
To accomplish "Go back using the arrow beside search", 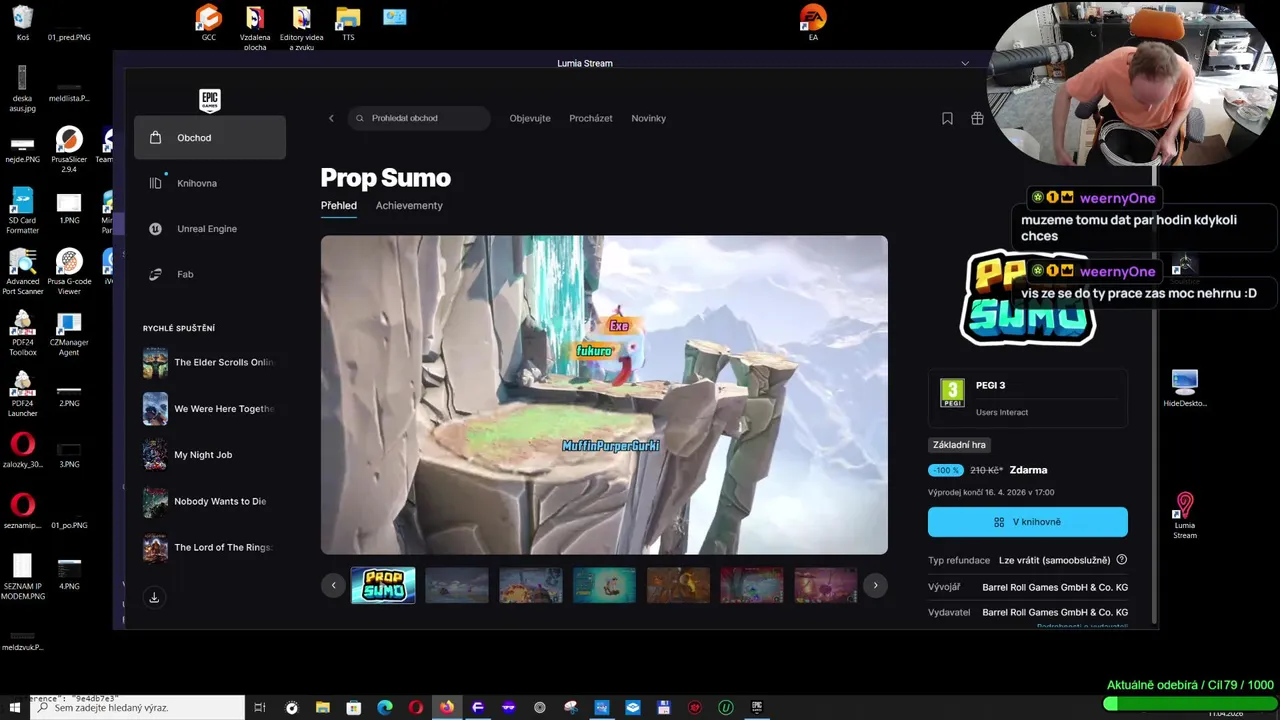I will (331, 118).
